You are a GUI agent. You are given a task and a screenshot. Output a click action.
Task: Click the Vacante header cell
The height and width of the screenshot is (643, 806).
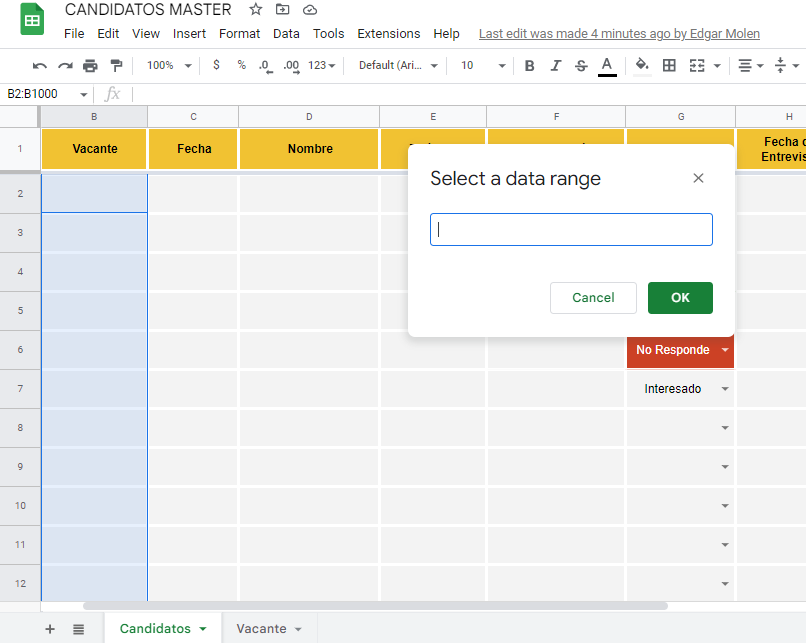point(95,149)
